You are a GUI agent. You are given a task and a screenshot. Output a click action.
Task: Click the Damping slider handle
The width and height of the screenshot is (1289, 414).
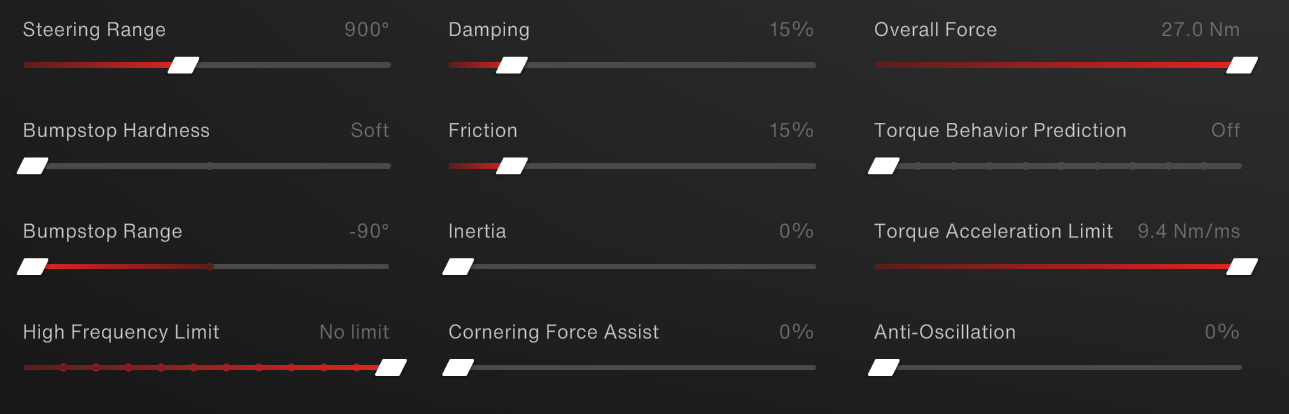(512, 65)
